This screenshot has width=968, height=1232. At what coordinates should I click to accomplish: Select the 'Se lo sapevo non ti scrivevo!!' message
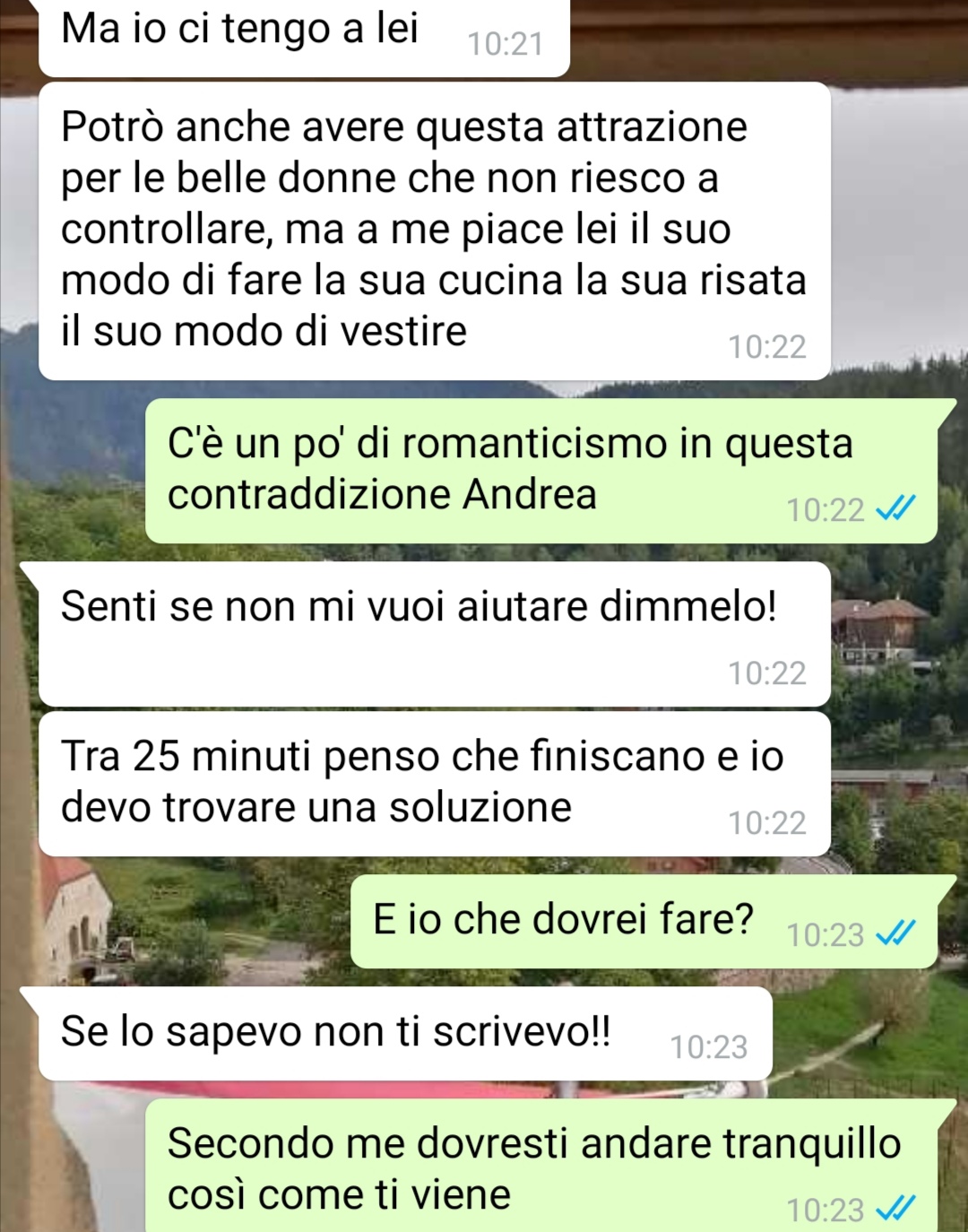[406, 1034]
